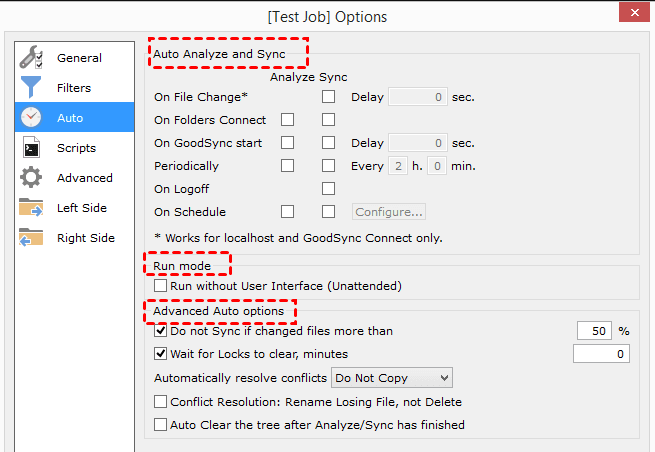The height and width of the screenshot is (452, 655).
Task: Enable Sync on File Change checkbox
Action: pyautogui.click(x=328, y=97)
